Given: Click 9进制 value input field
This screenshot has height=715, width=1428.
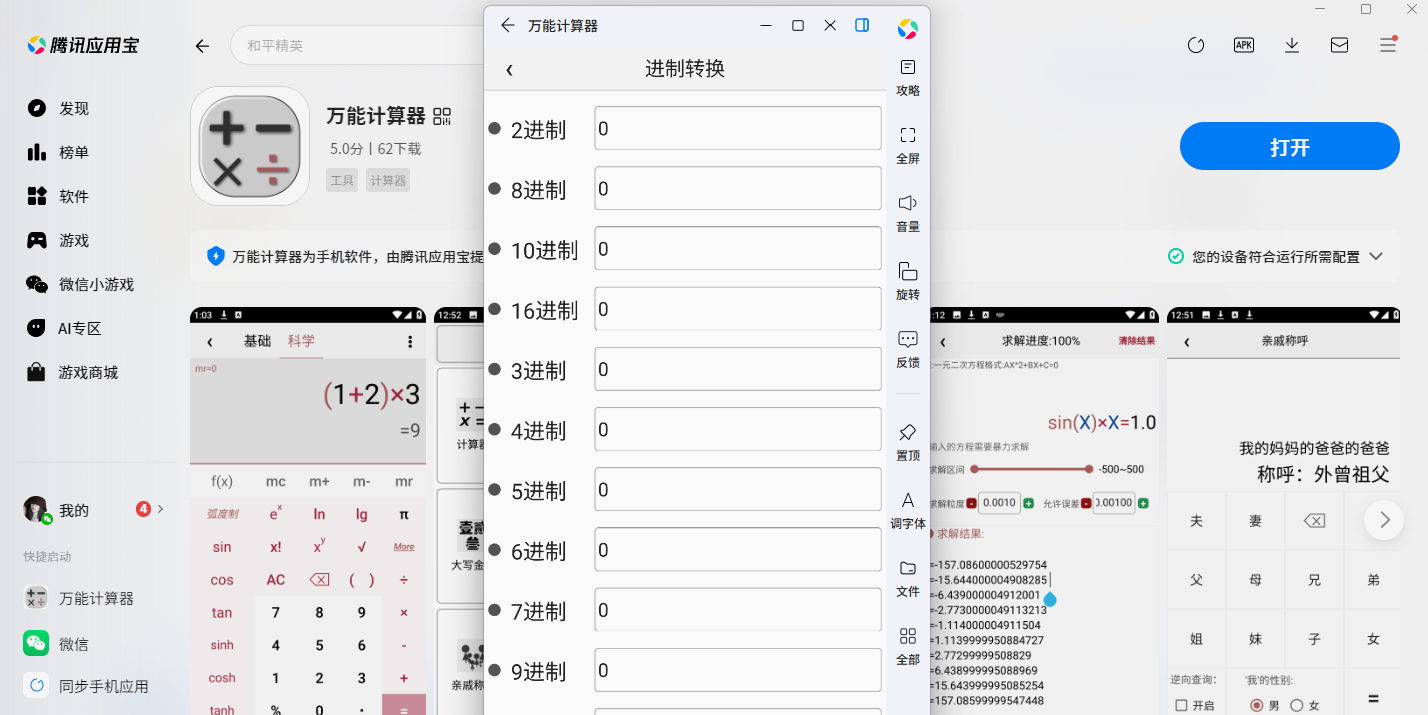Looking at the screenshot, I should coord(738,670).
